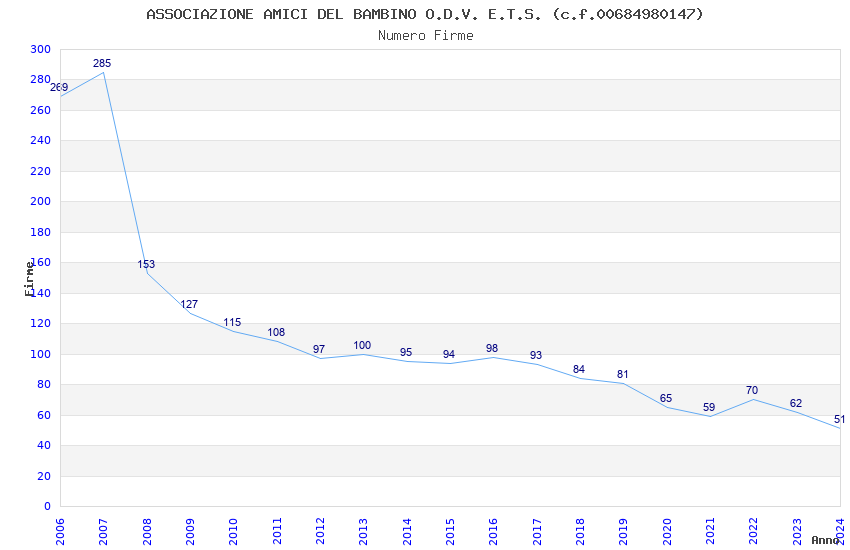Select the y-axis value 60
Screen dimensions: 850x550
[43, 415]
